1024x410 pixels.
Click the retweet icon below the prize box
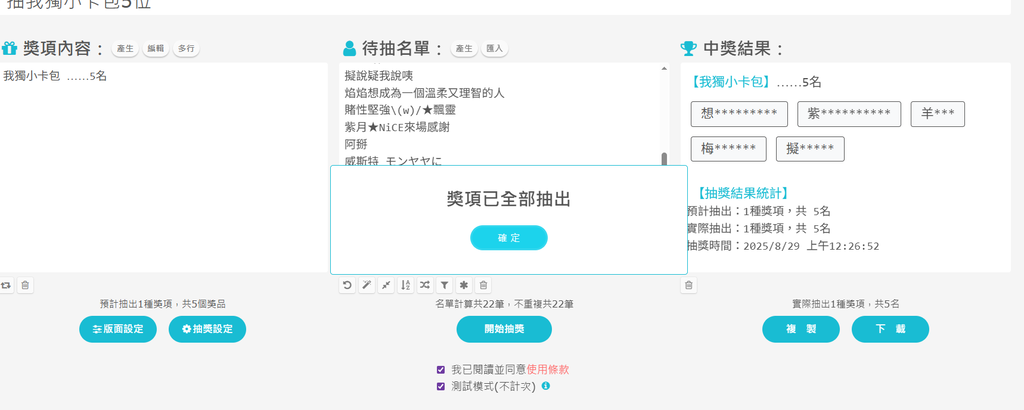(6, 285)
